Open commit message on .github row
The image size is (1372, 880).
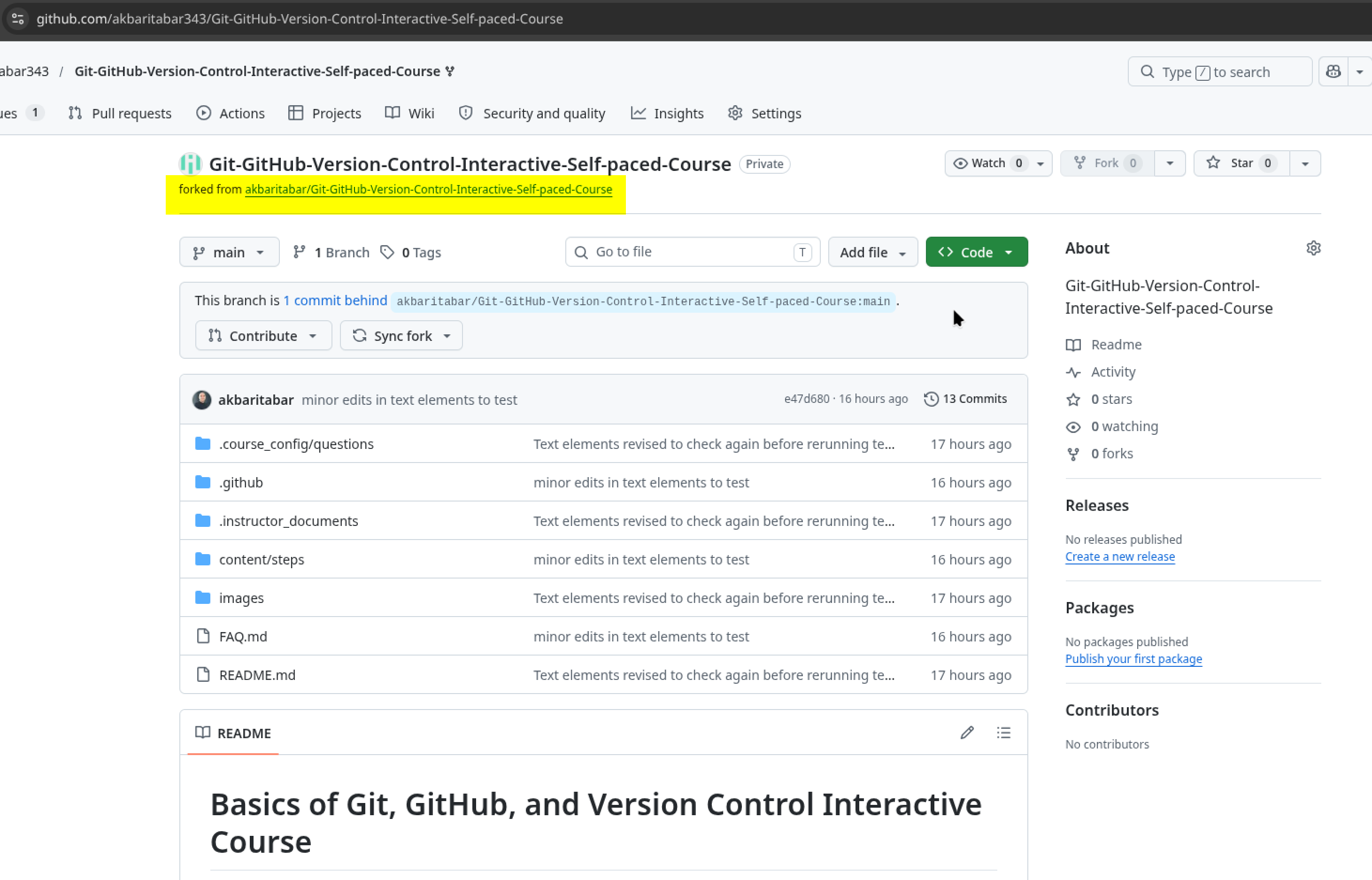[x=641, y=482]
